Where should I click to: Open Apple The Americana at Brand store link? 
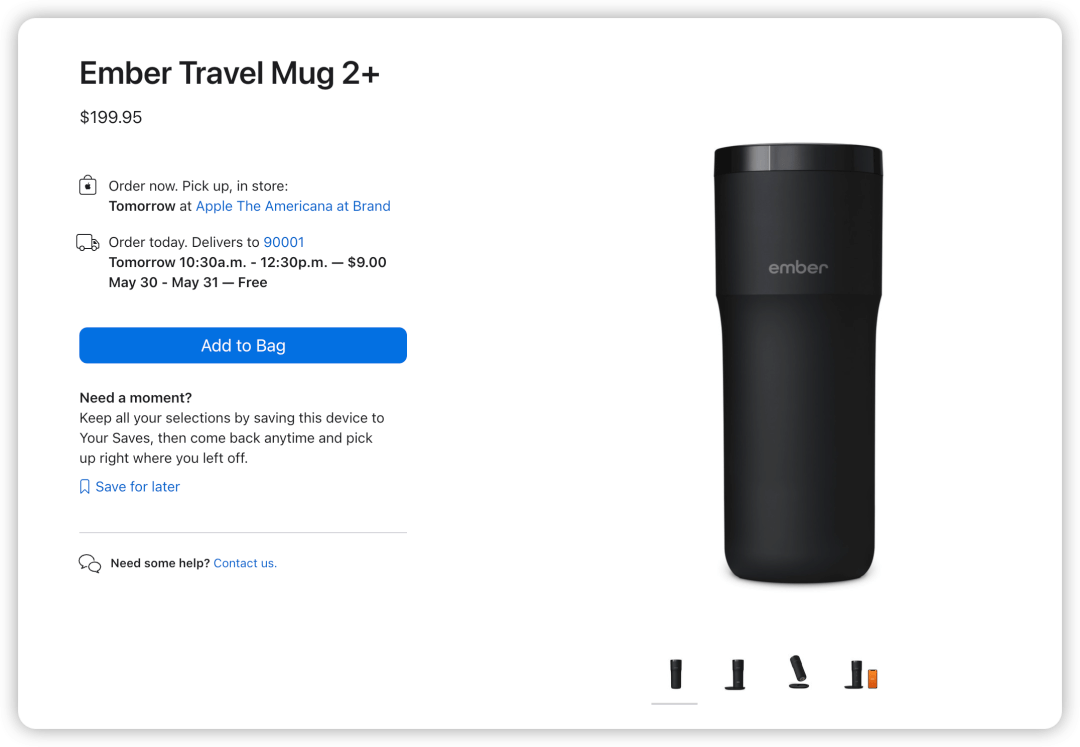pos(293,206)
